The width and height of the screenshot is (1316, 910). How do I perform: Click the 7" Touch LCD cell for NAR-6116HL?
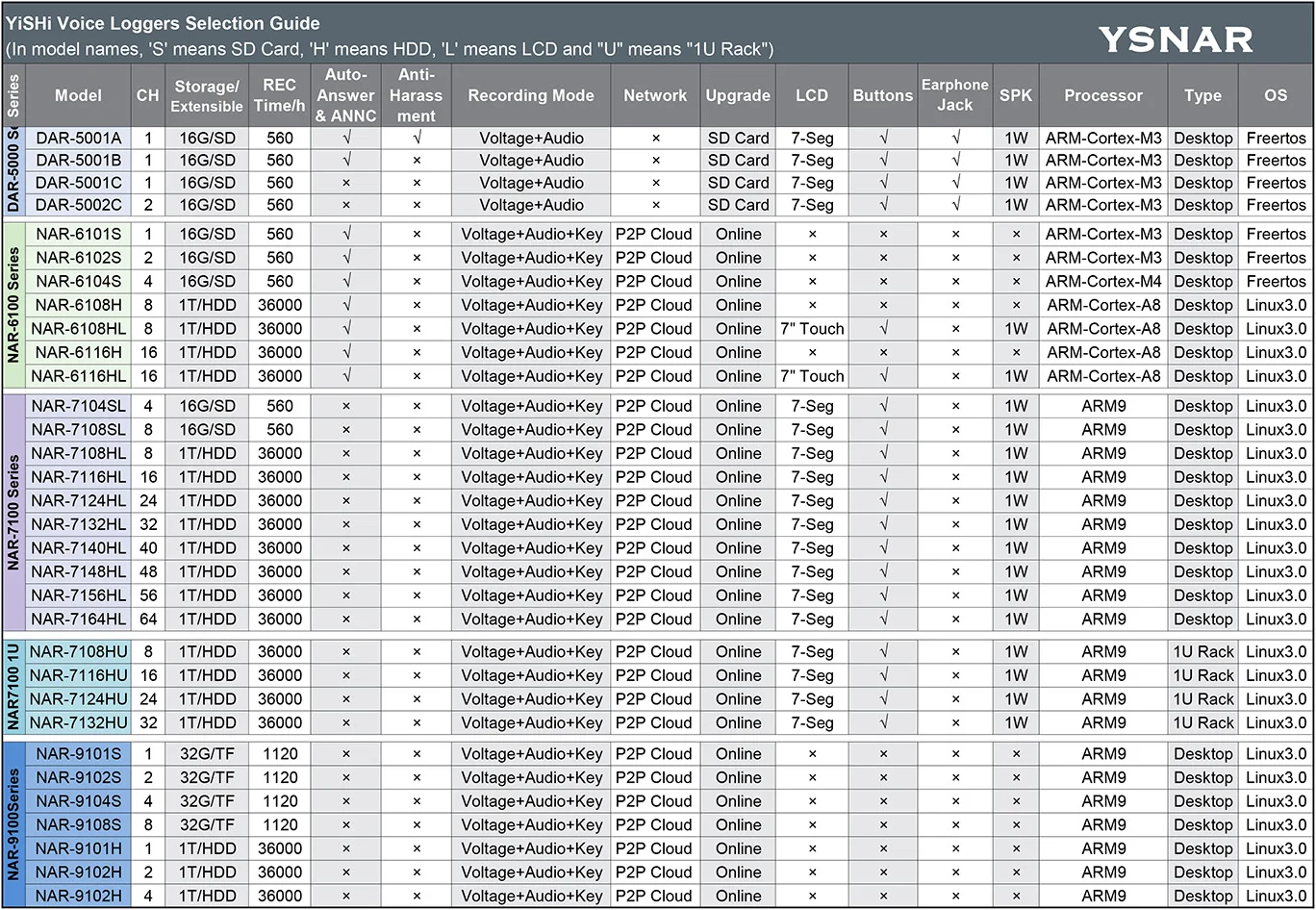point(811,376)
